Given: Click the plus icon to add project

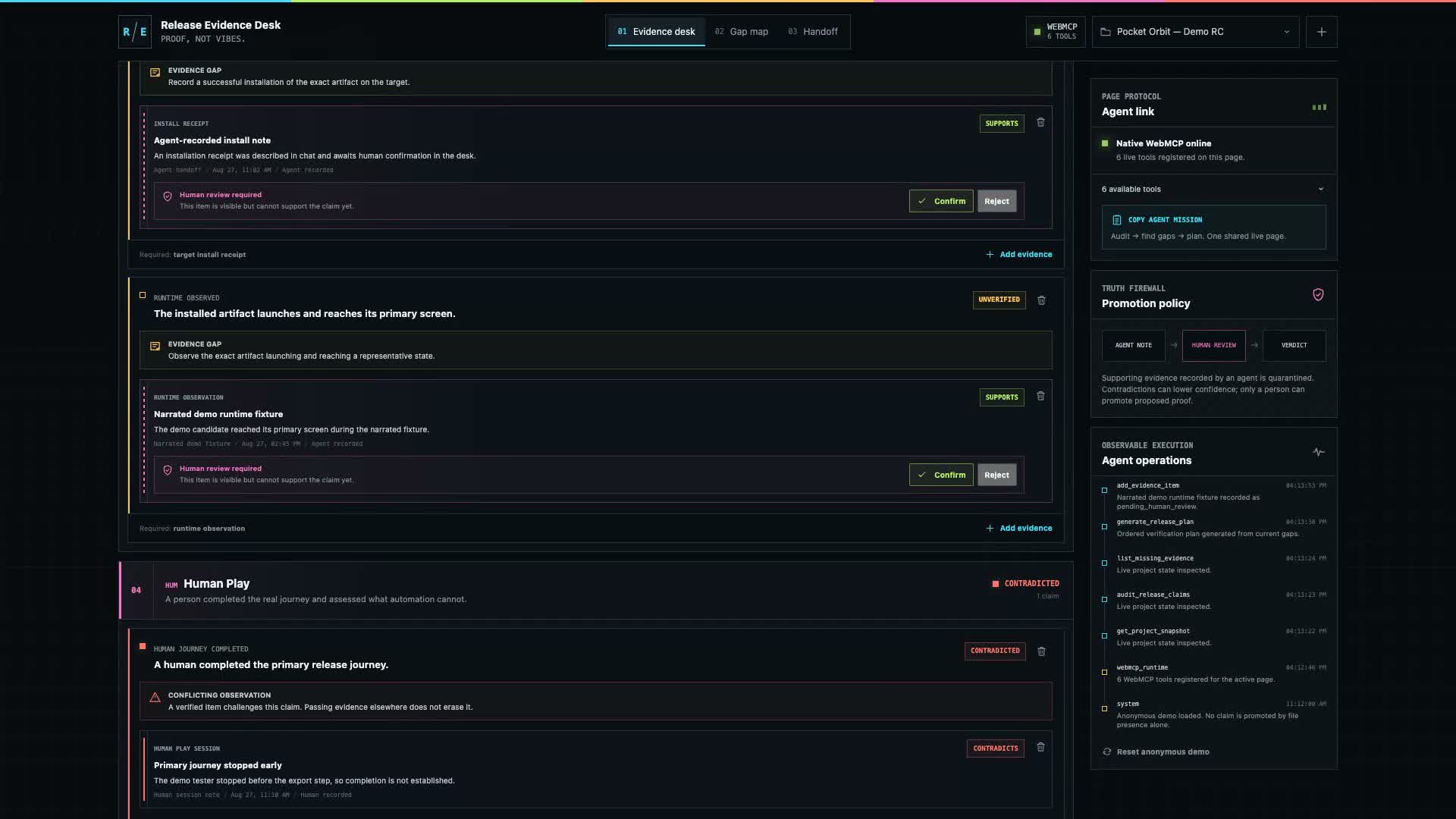Looking at the screenshot, I should coord(1321,32).
